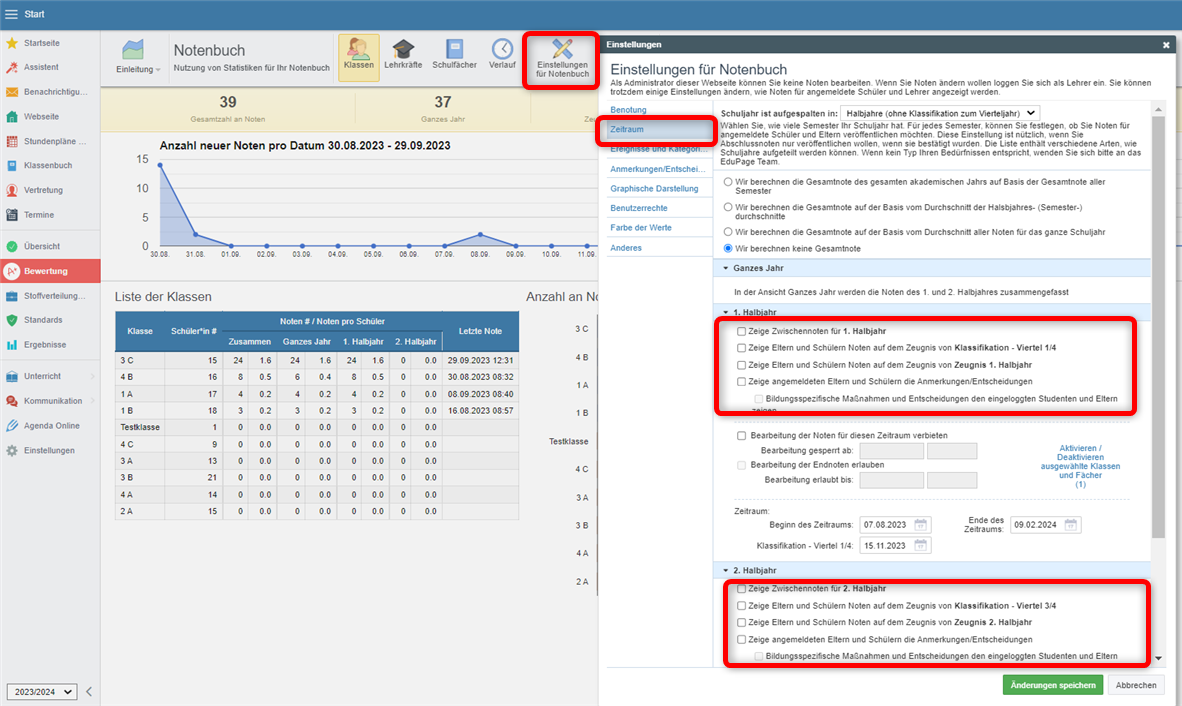
Task: Open the Webseite sidebar icon
Action: [12, 117]
